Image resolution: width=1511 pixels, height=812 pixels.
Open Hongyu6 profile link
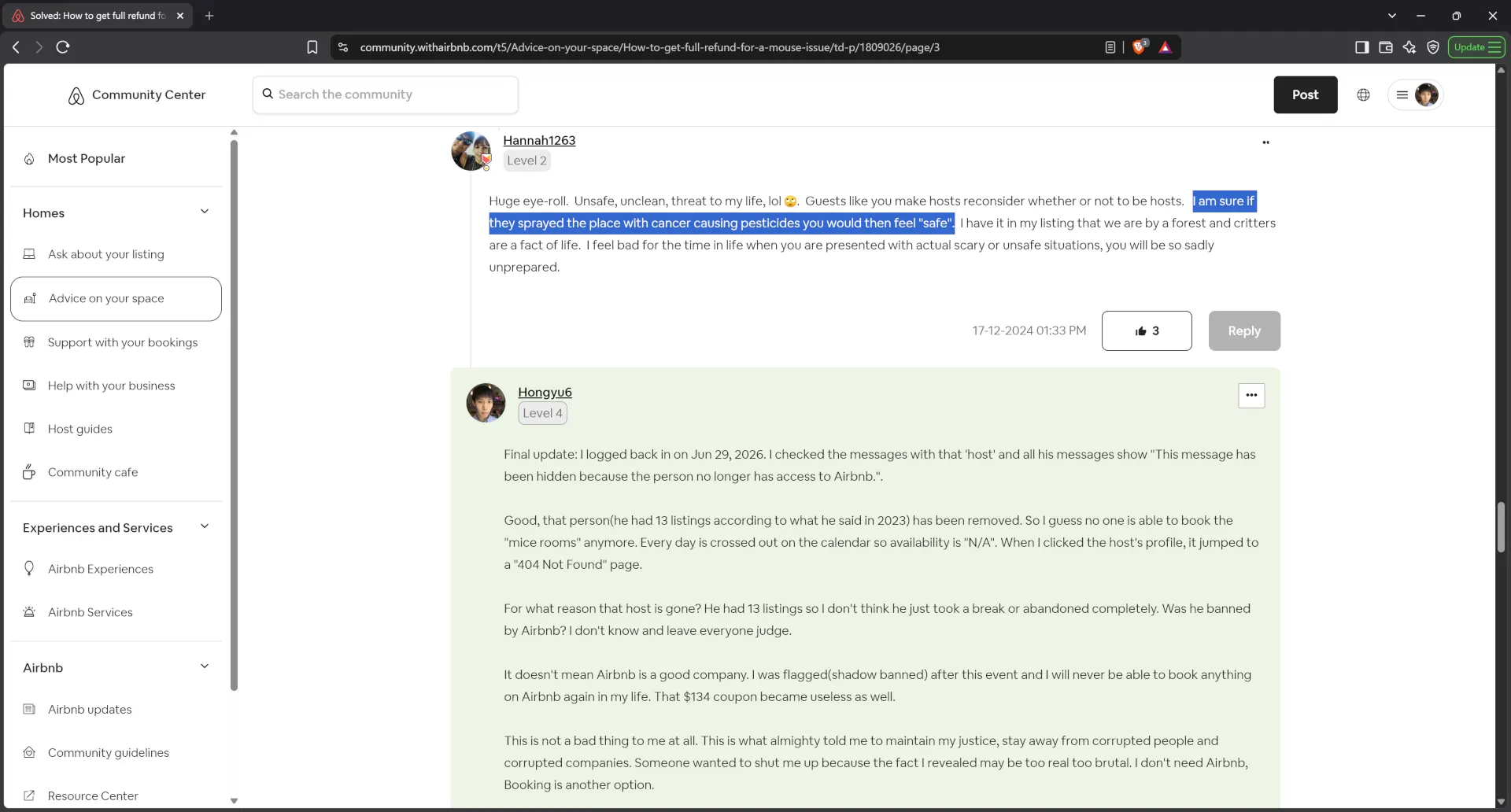pos(545,392)
